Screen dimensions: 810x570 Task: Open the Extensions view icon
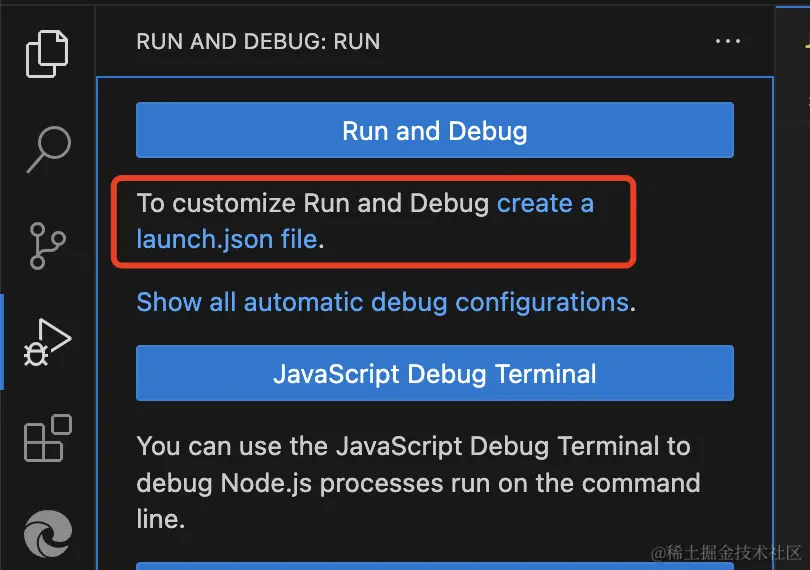[x=48, y=438]
